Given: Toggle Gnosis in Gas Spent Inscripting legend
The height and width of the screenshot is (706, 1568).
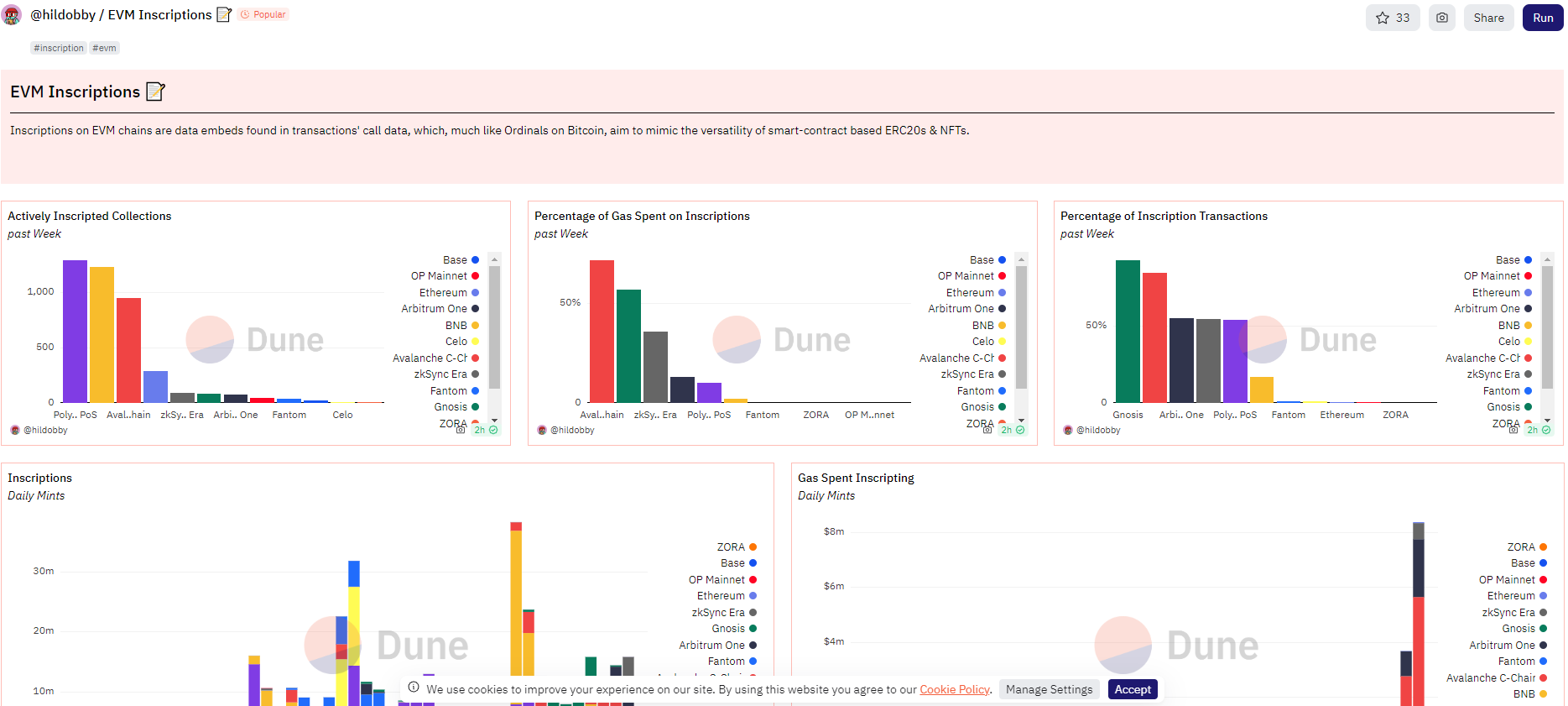Looking at the screenshot, I should coord(1524,629).
